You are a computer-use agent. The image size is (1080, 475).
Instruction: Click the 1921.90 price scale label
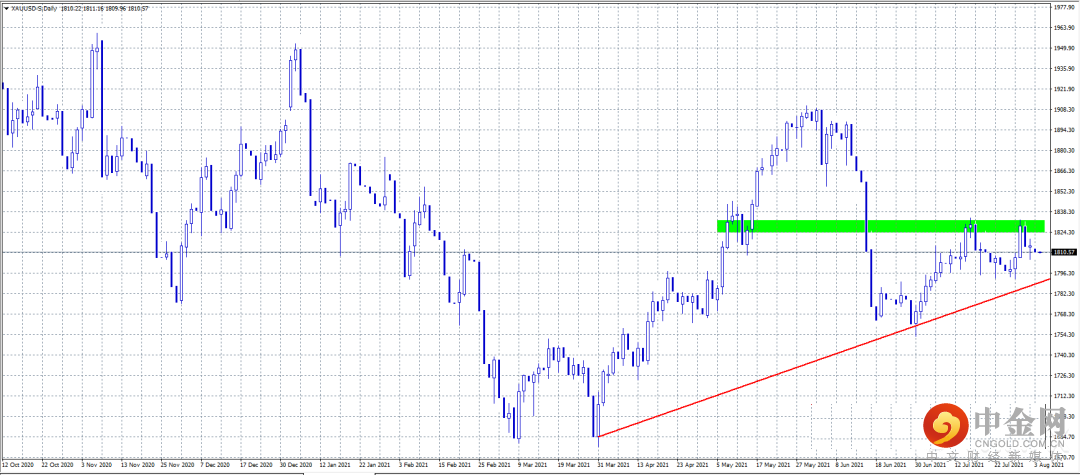[x=1064, y=89]
